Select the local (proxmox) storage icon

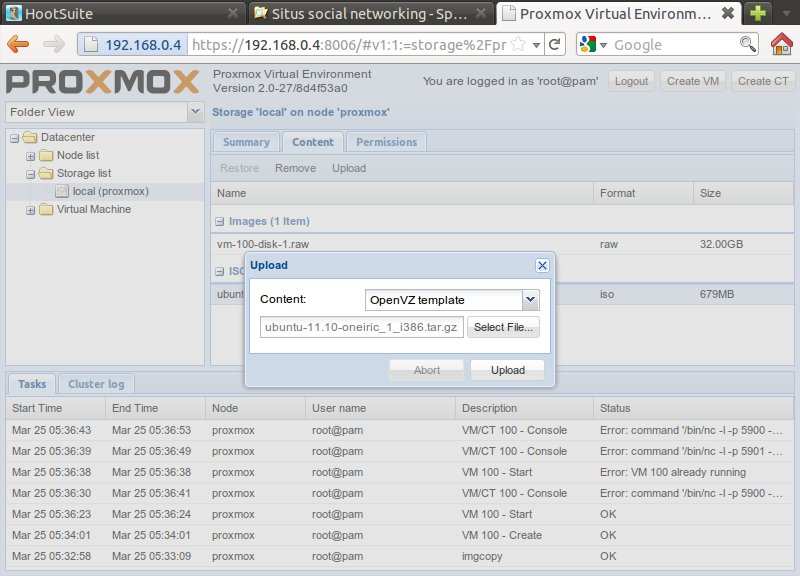[x=62, y=191]
